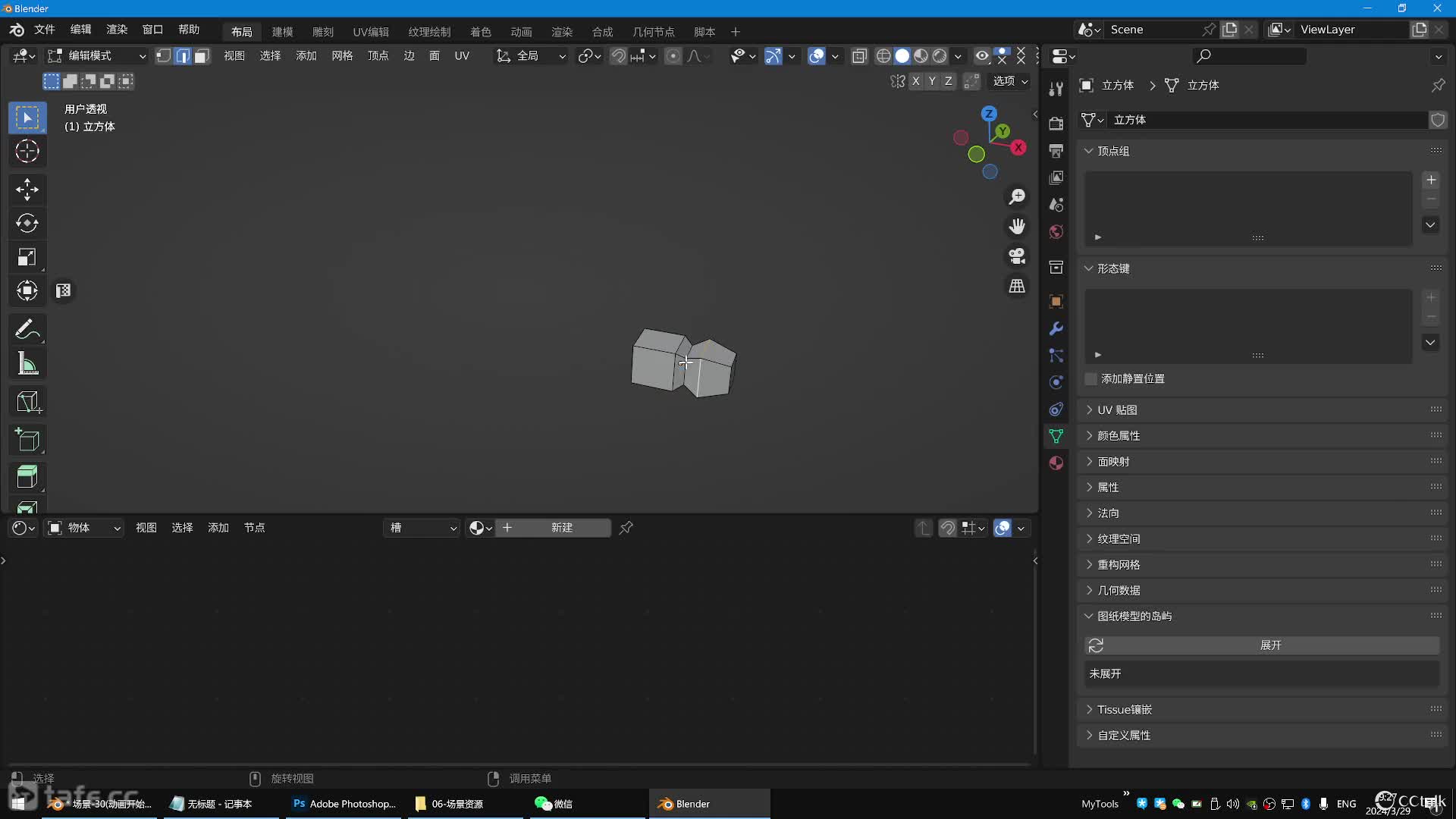Click the pan view hand icon
This screenshot has width=1456, height=819.
point(1017,227)
